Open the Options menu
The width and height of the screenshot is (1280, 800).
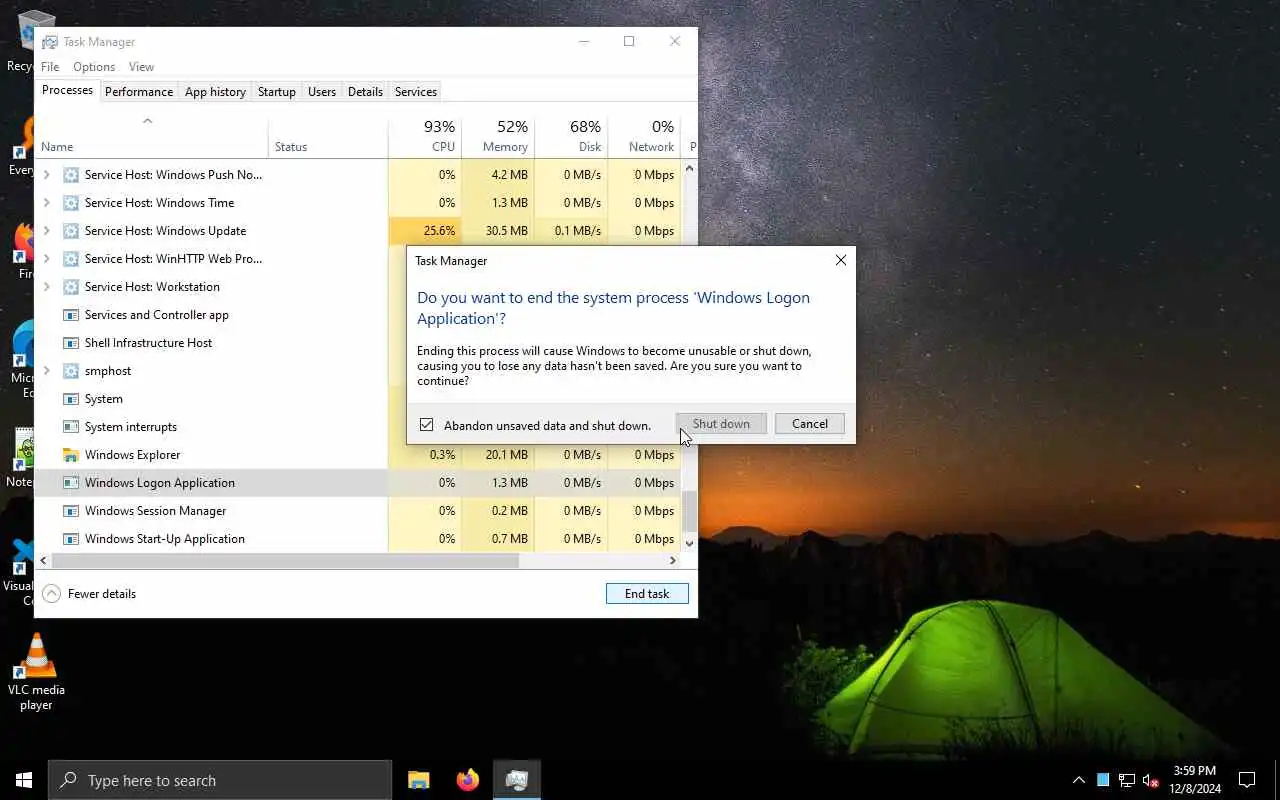tap(94, 67)
